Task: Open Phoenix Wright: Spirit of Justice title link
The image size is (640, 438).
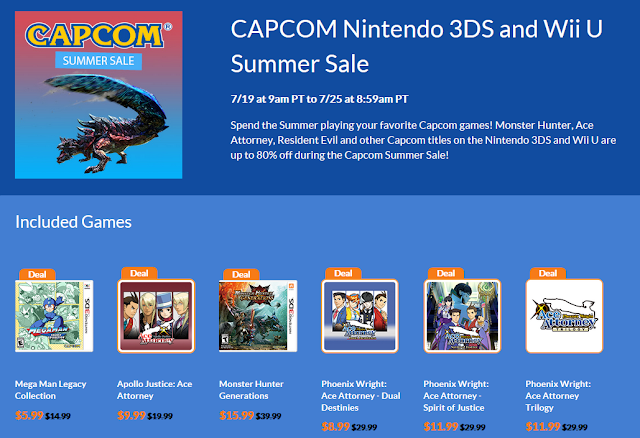Action: tap(456, 396)
